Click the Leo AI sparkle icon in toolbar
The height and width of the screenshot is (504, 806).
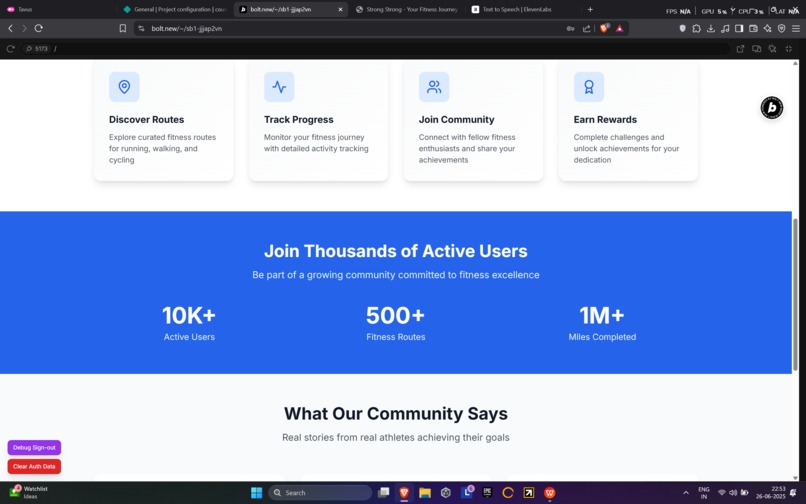(x=767, y=28)
